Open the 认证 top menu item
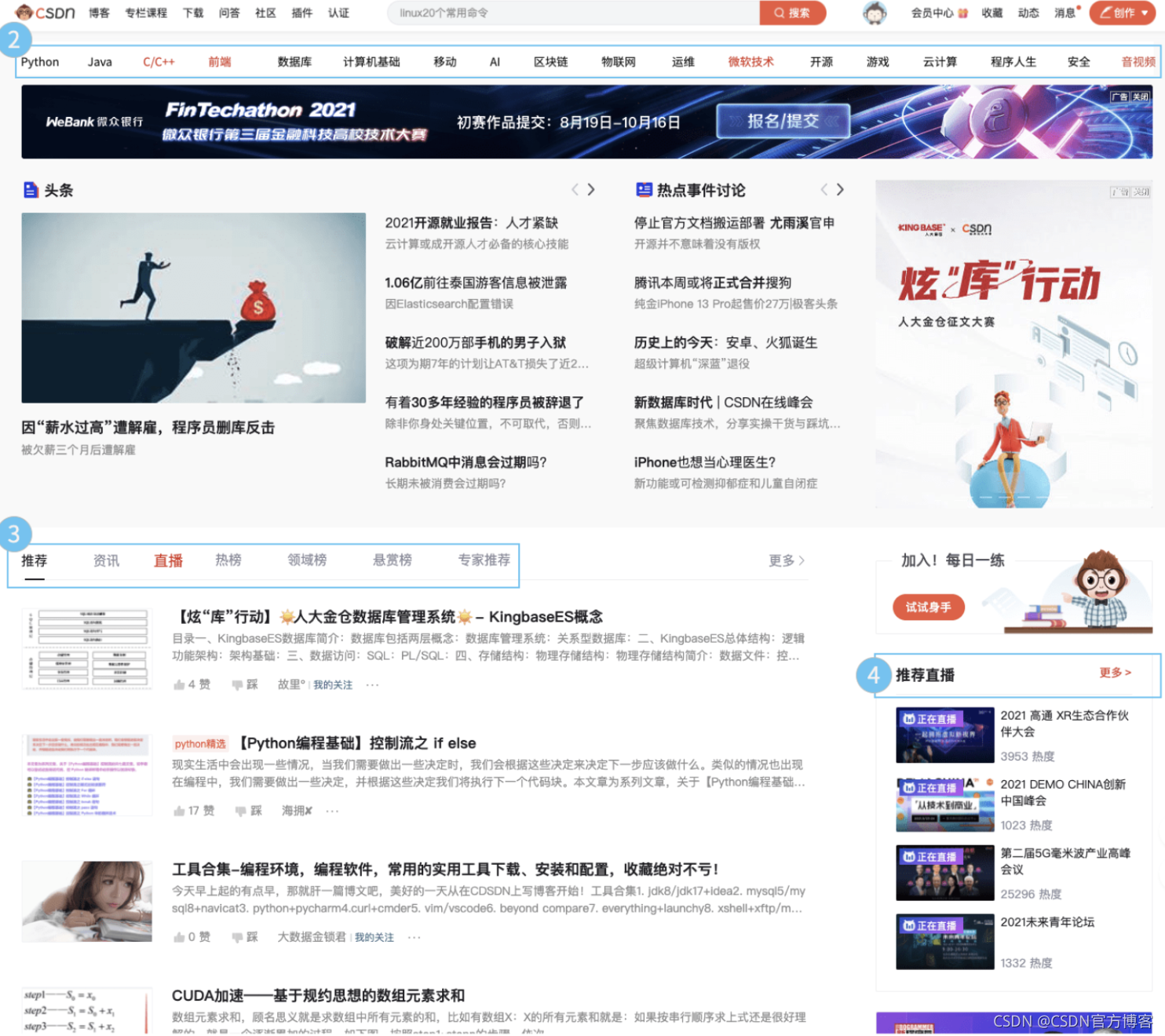 [338, 13]
